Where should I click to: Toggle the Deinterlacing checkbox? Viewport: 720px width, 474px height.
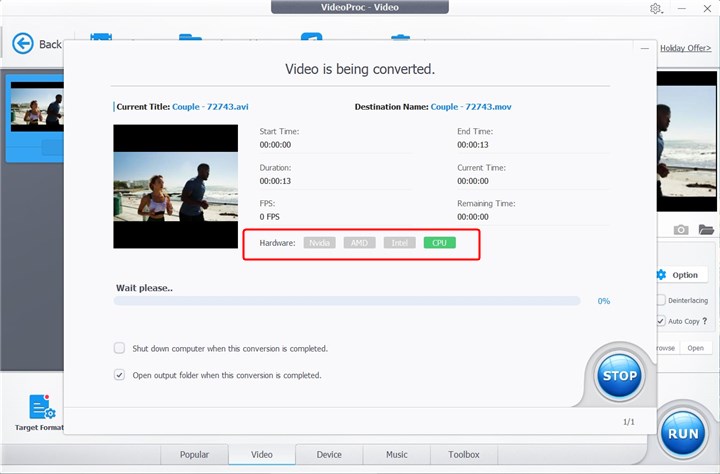(661, 300)
